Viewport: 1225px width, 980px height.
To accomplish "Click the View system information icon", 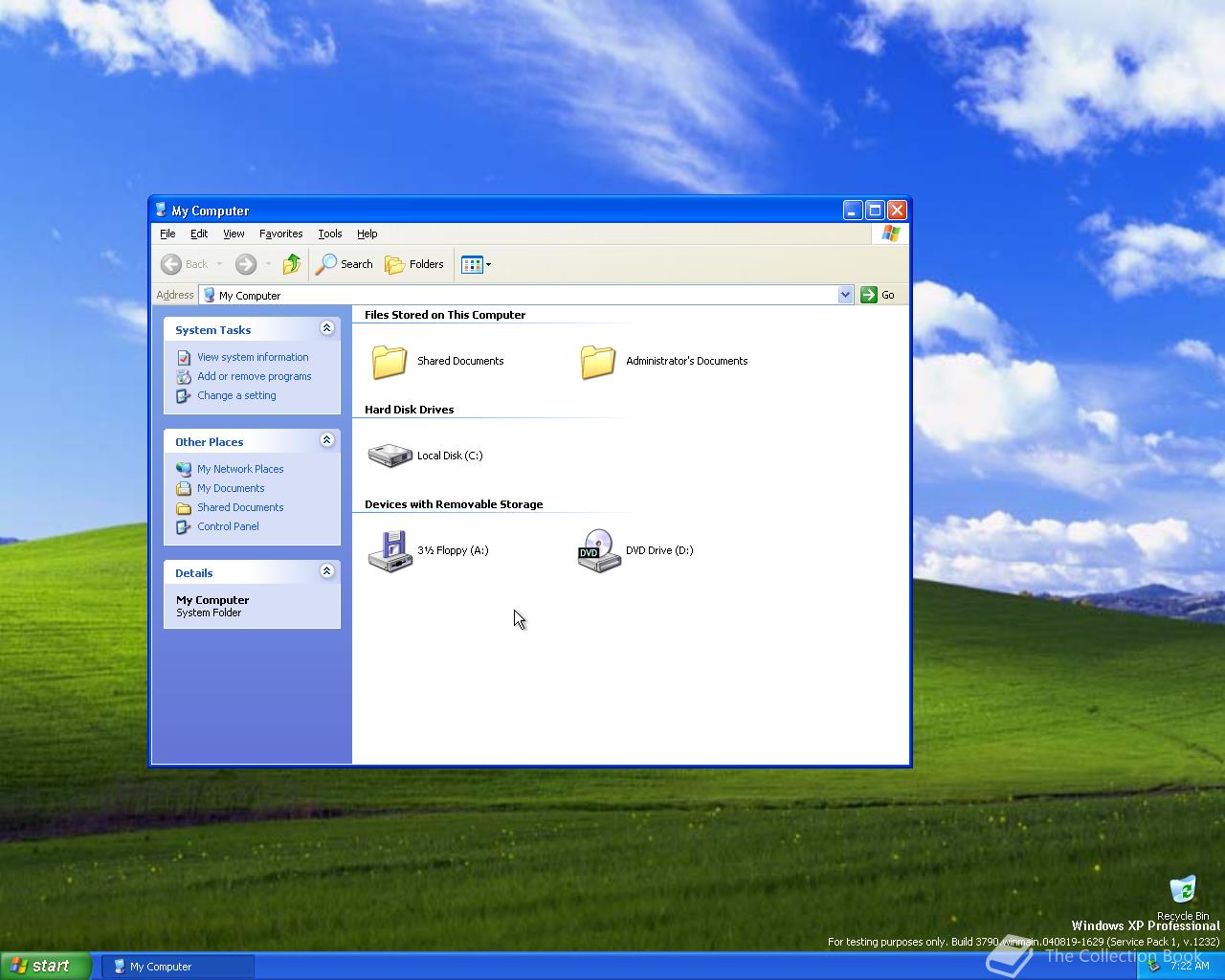I will [x=184, y=357].
